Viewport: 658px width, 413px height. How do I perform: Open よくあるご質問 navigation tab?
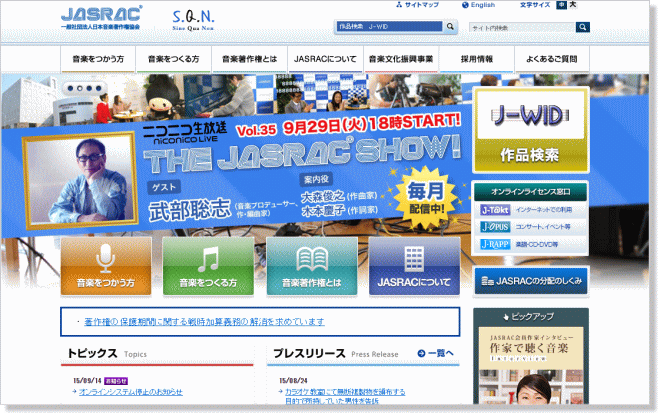552,59
